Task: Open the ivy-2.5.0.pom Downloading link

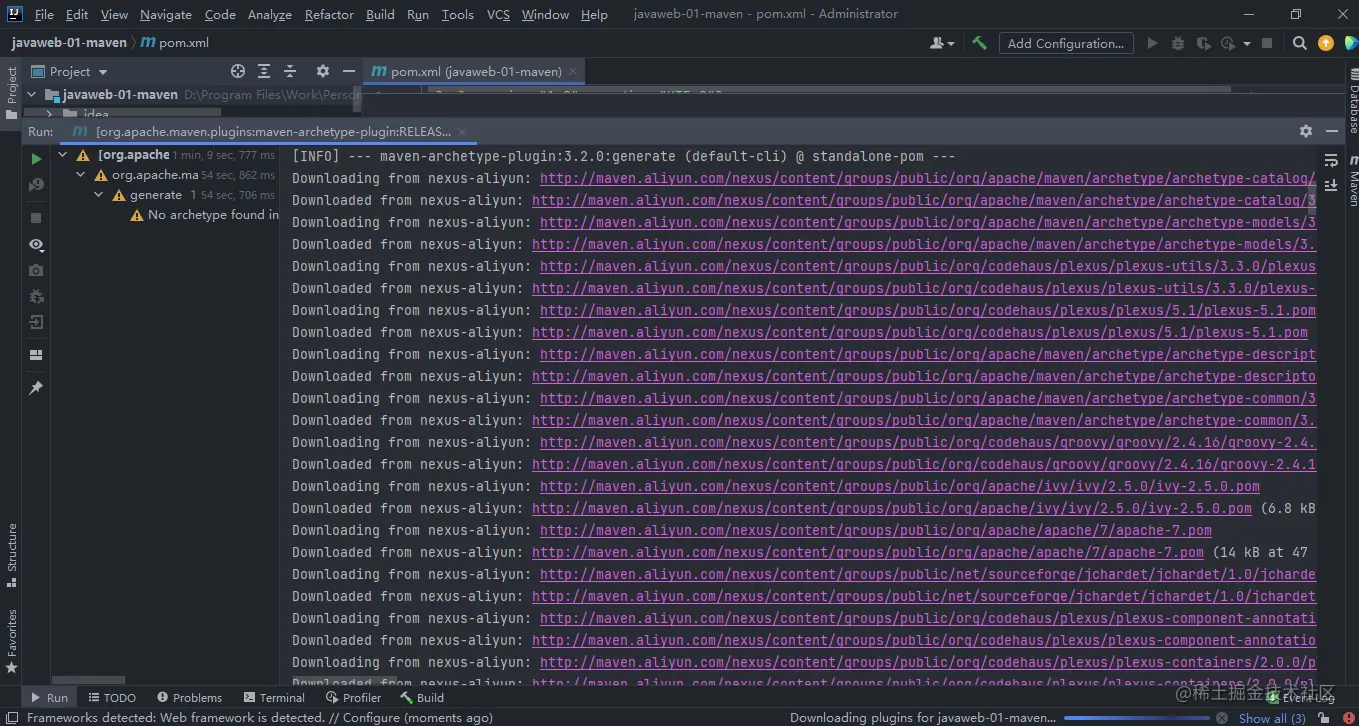Action: (900, 487)
